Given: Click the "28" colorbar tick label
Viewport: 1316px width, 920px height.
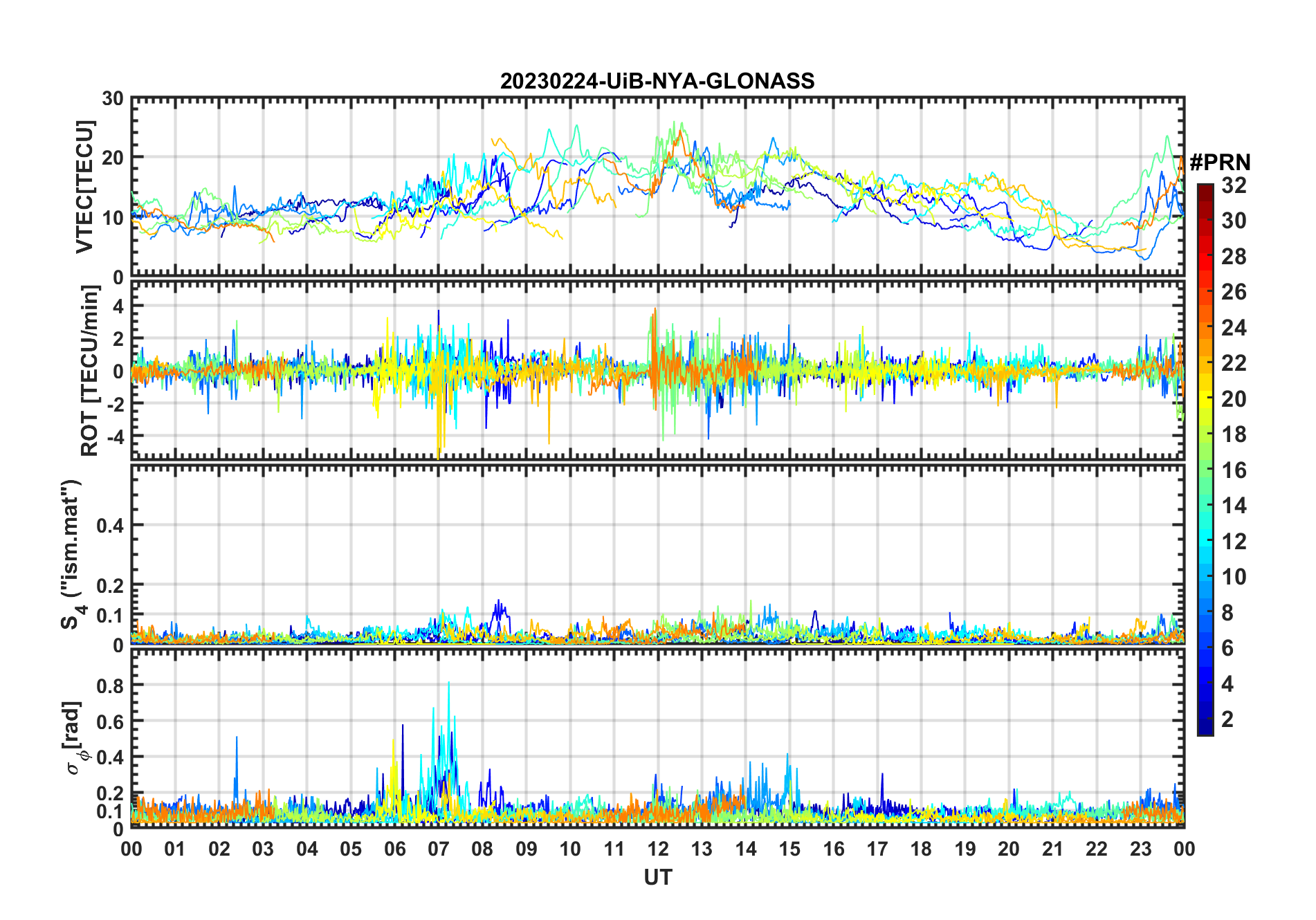Looking at the screenshot, I should 1234,257.
